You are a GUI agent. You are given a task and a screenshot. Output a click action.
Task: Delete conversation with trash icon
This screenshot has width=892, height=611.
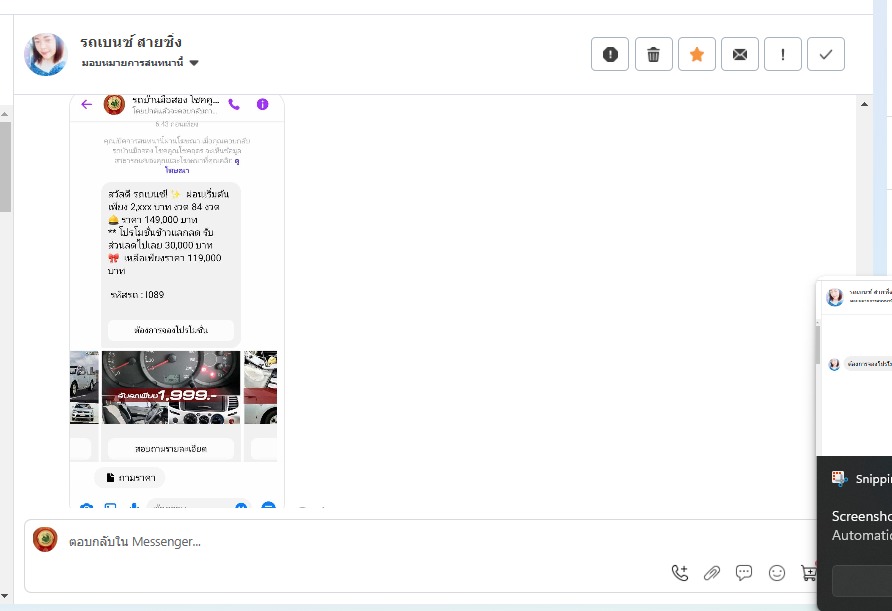click(x=654, y=54)
